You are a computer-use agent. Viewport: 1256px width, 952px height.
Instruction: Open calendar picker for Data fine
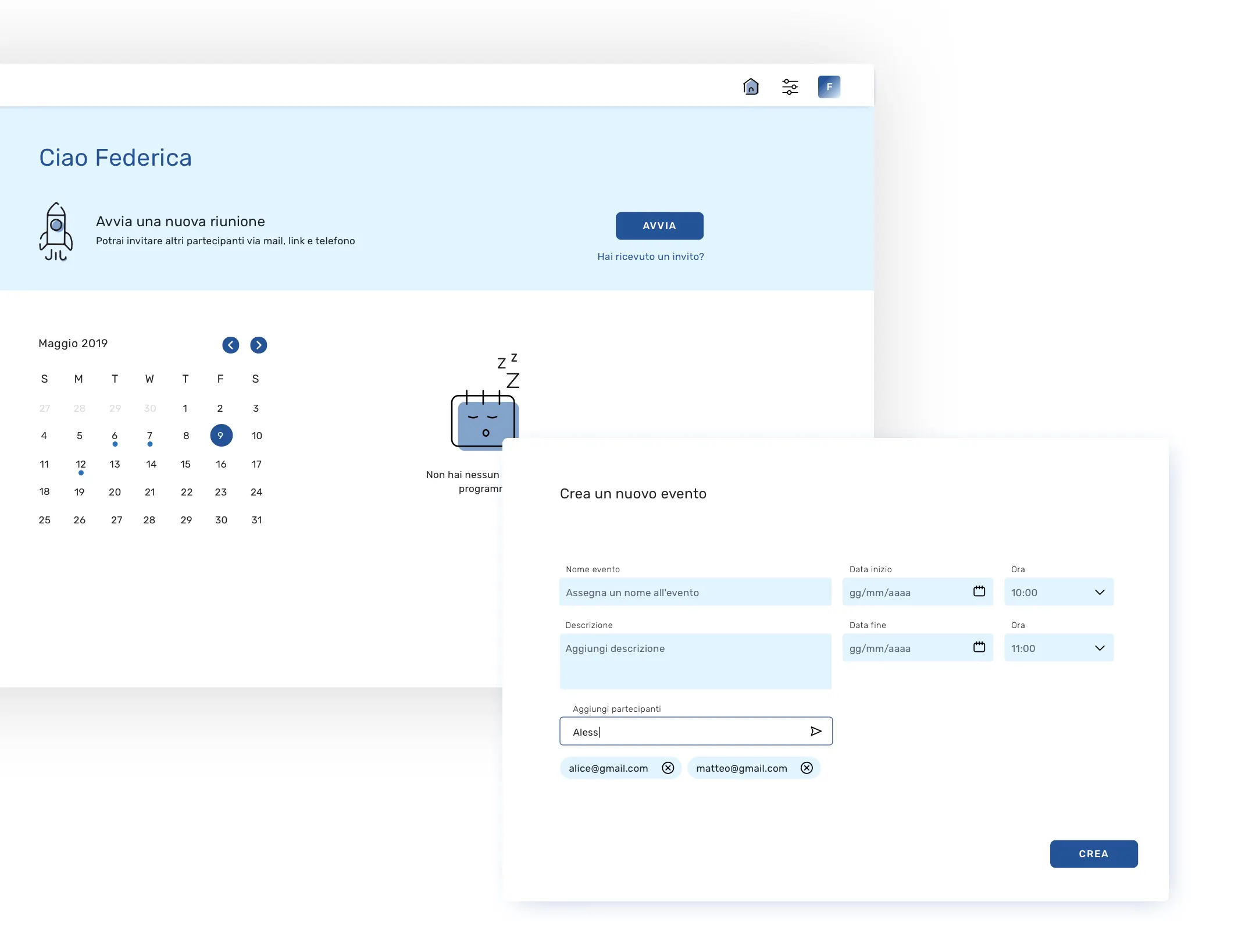click(979, 647)
